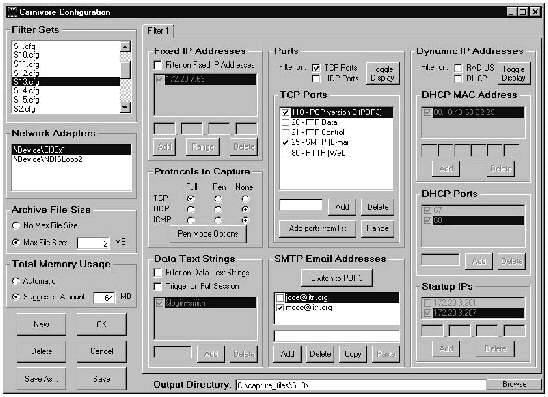Click the Output Directory text field
Image resolution: width=548 pixels, height=397 pixels.
coord(361,385)
